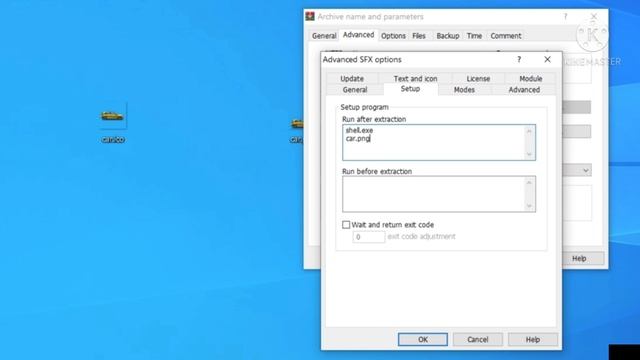This screenshot has height=360, width=640.
Task: Enable Wait and return exit code
Action: [346, 225]
